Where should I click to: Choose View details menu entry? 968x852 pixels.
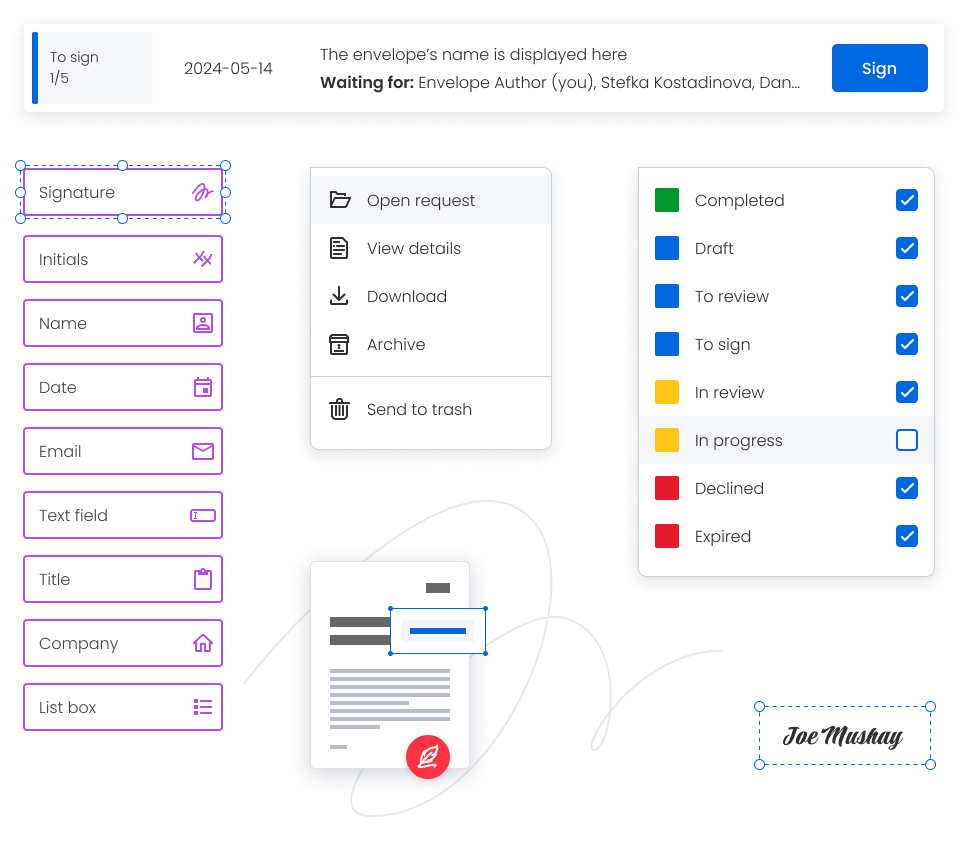(x=431, y=248)
